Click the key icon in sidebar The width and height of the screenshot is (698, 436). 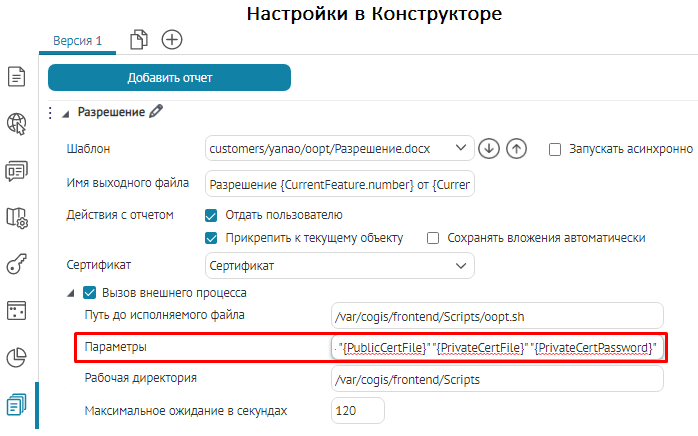(16, 263)
